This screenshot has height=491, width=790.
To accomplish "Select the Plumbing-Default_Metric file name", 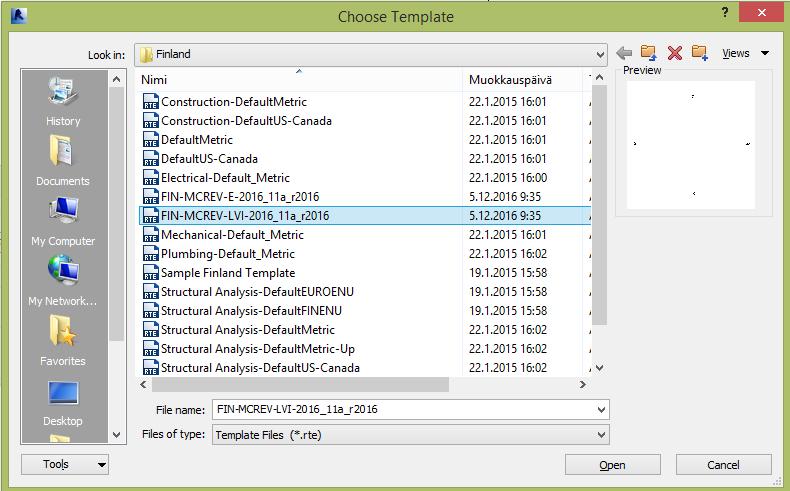I will [x=228, y=254].
